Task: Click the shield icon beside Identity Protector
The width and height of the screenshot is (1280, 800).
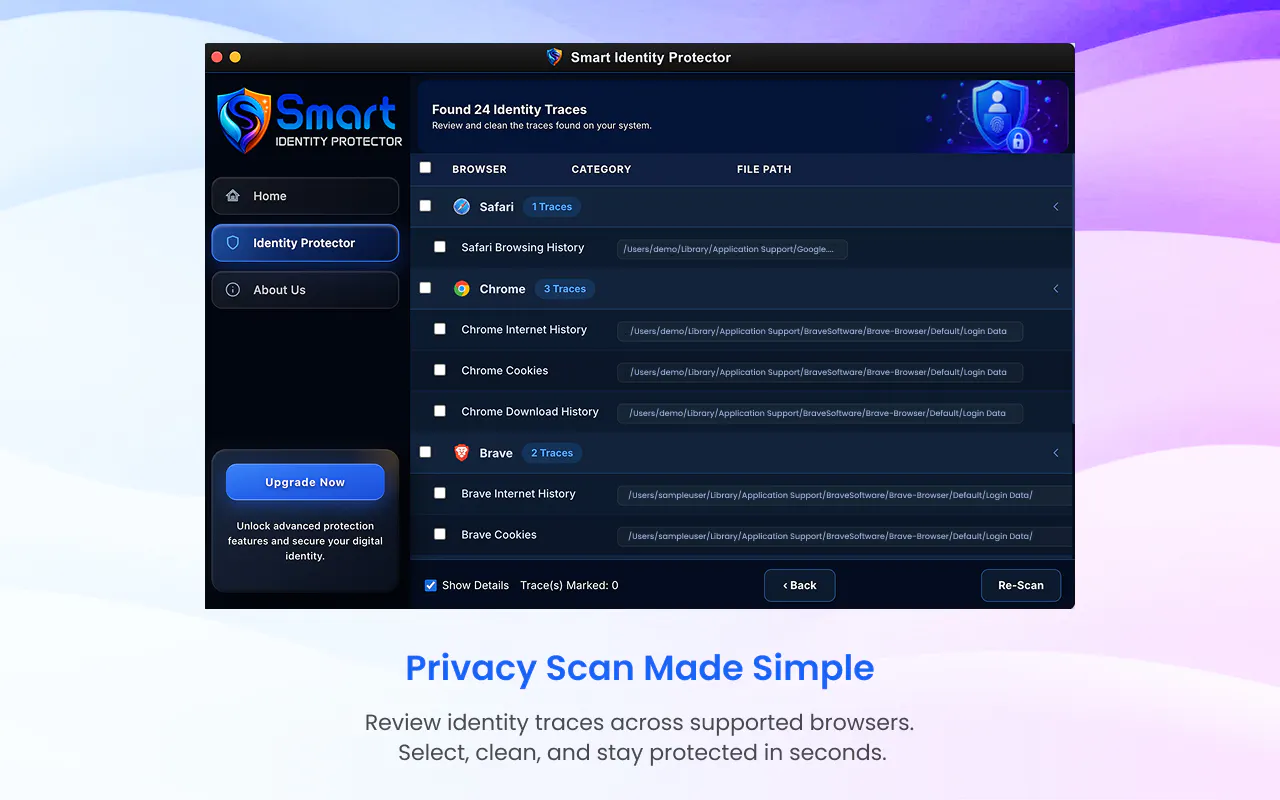Action: [233, 243]
